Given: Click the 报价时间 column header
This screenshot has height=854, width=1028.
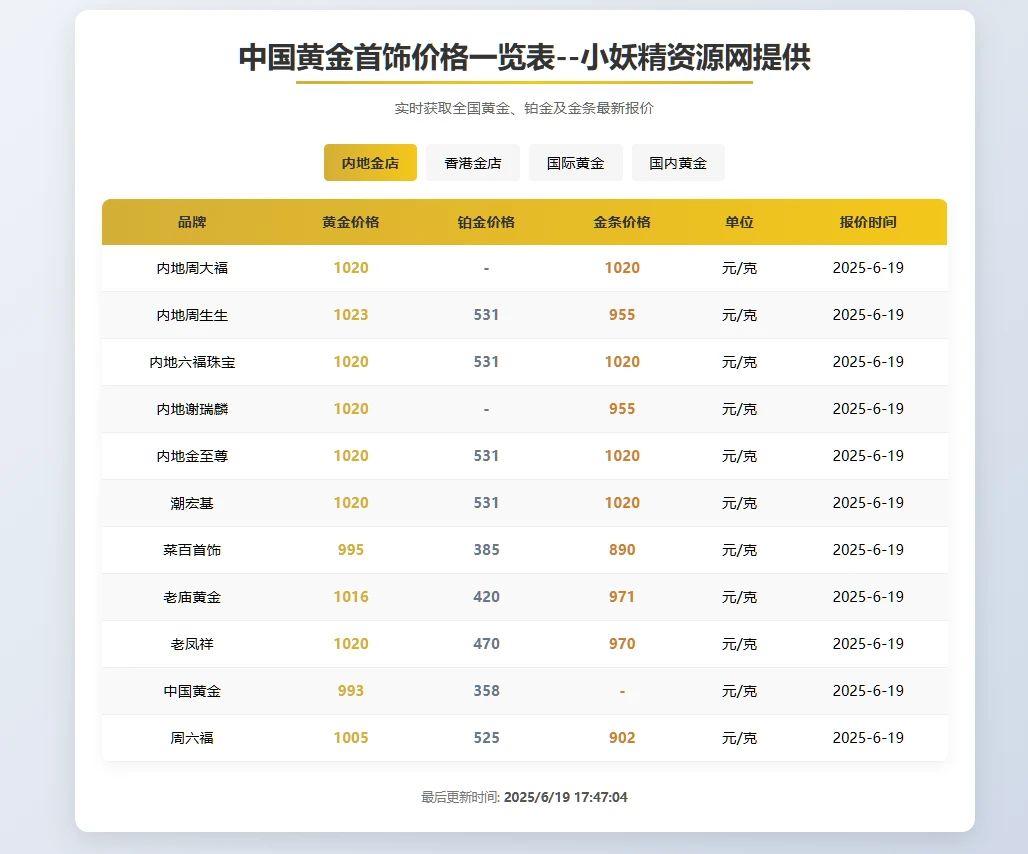Looking at the screenshot, I should coord(868,222).
